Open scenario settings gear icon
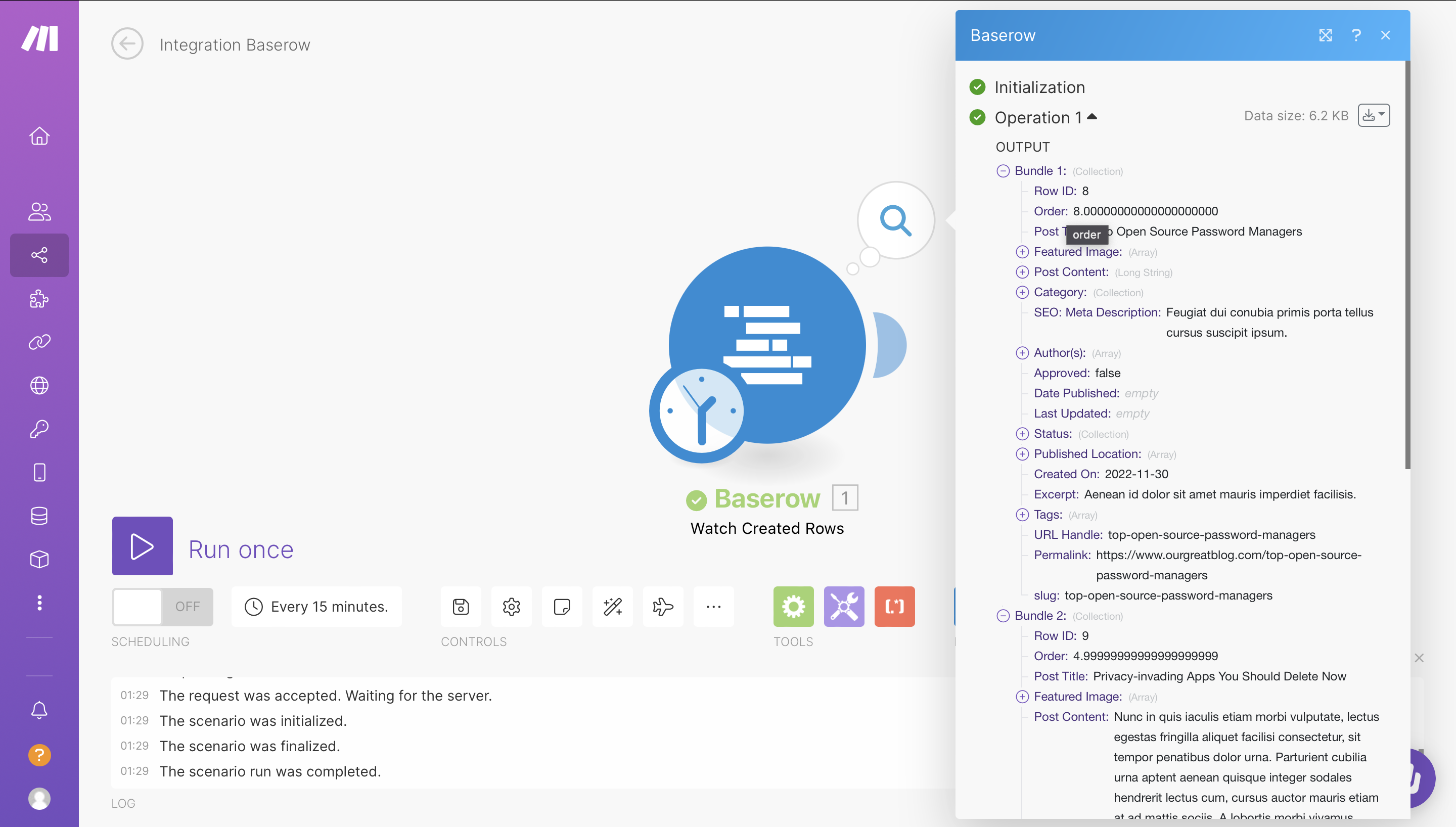1456x827 pixels. pos(511,607)
